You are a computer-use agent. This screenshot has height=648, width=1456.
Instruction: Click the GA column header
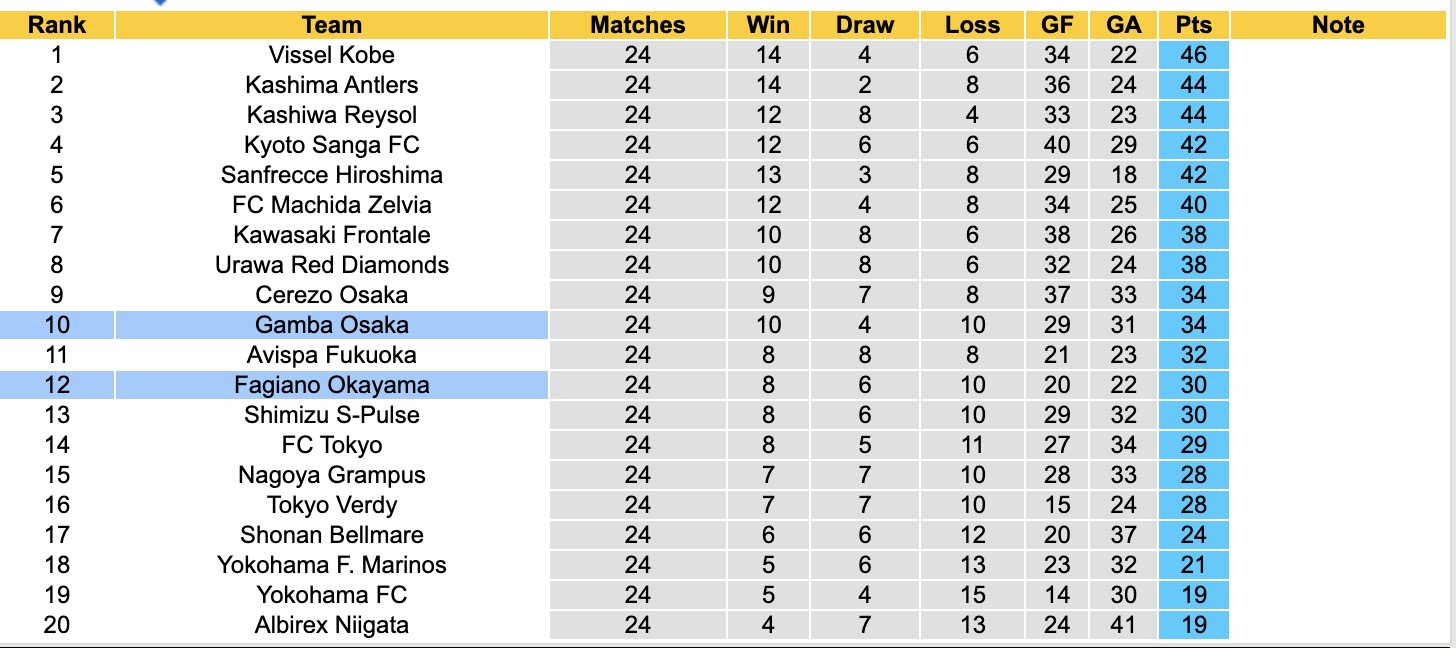1124,25
